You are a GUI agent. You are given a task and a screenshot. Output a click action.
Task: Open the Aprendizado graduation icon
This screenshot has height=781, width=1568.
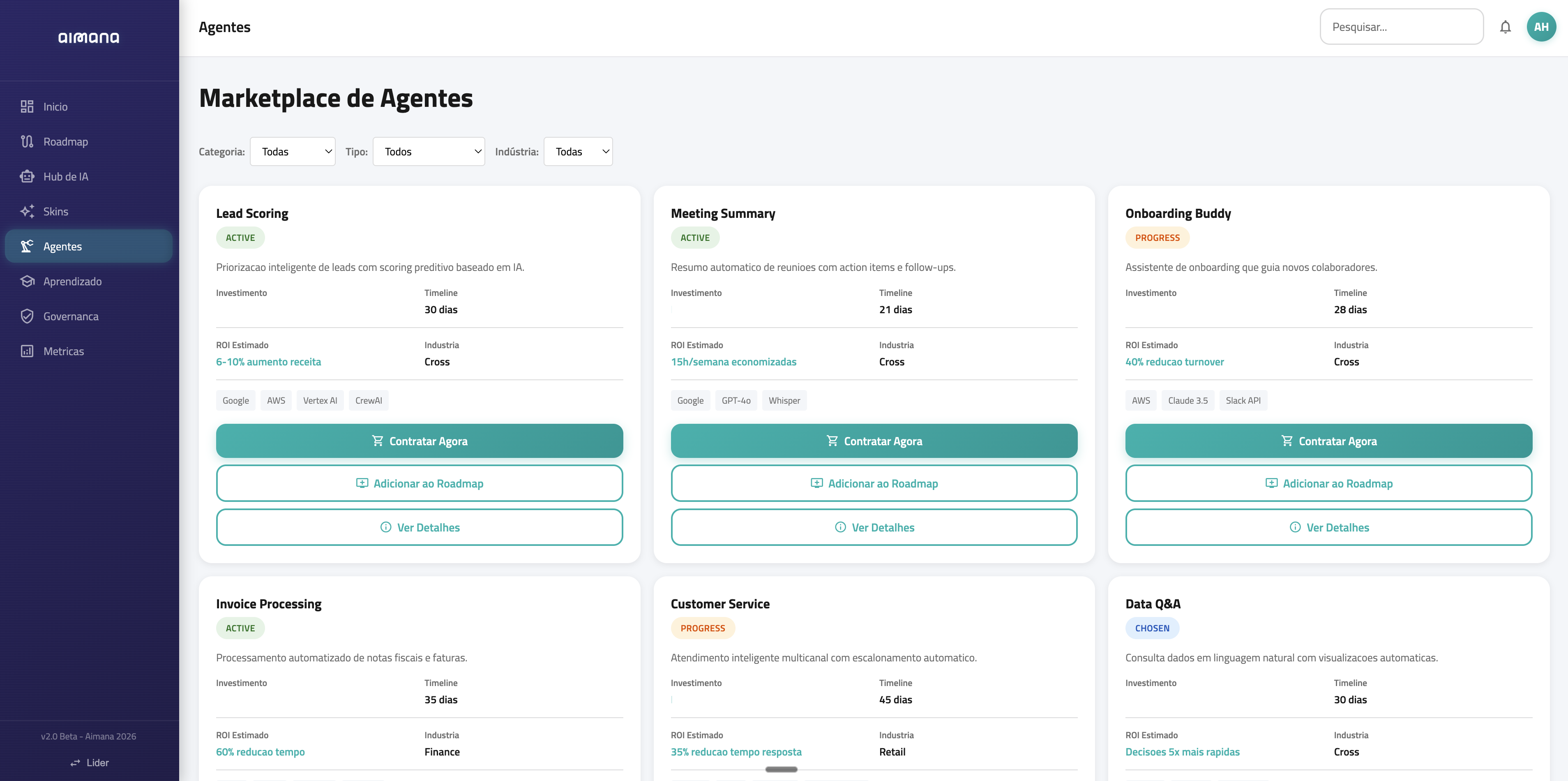[x=27, y=281]
